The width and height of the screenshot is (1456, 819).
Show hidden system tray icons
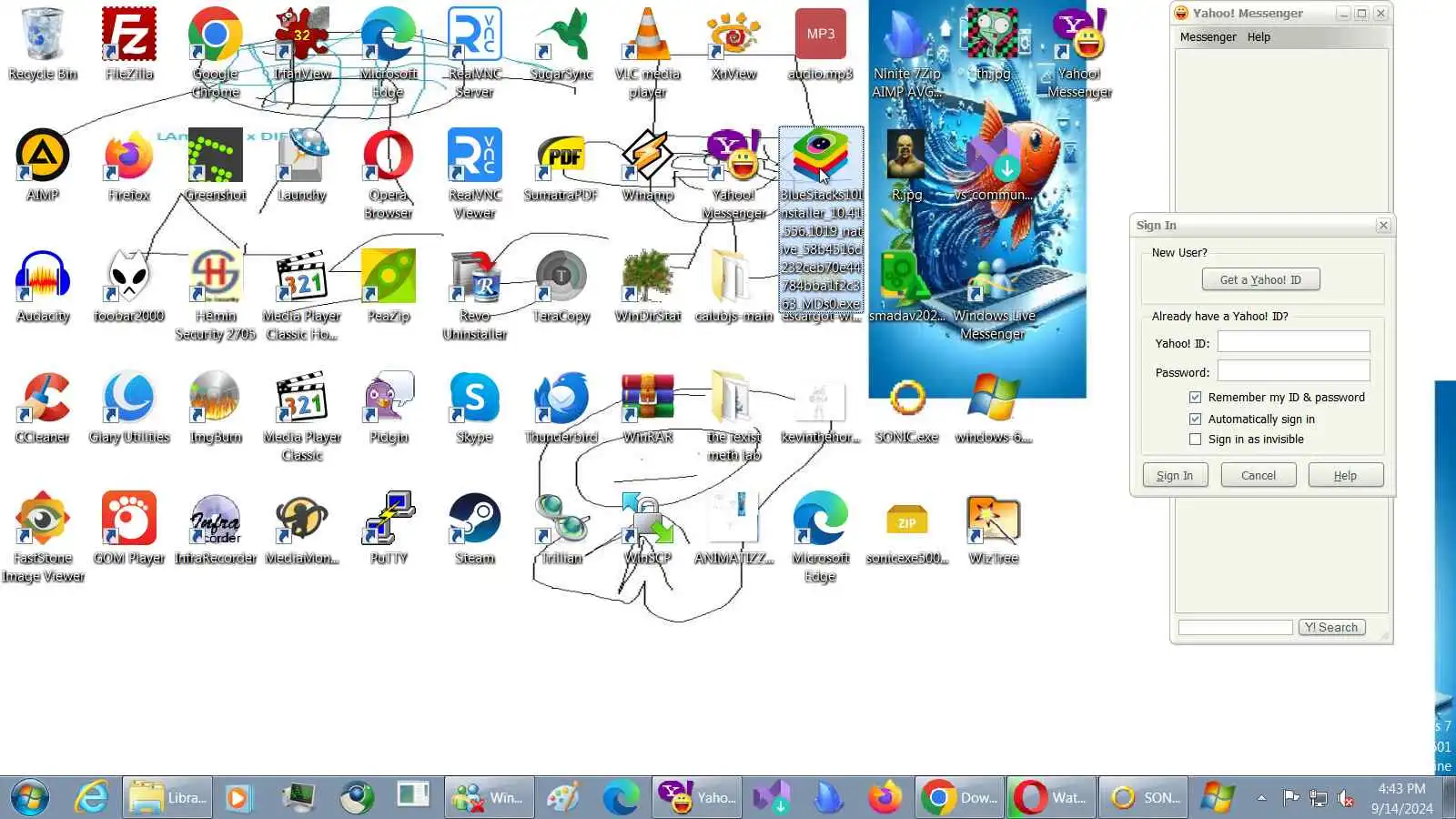(1261, 798)
